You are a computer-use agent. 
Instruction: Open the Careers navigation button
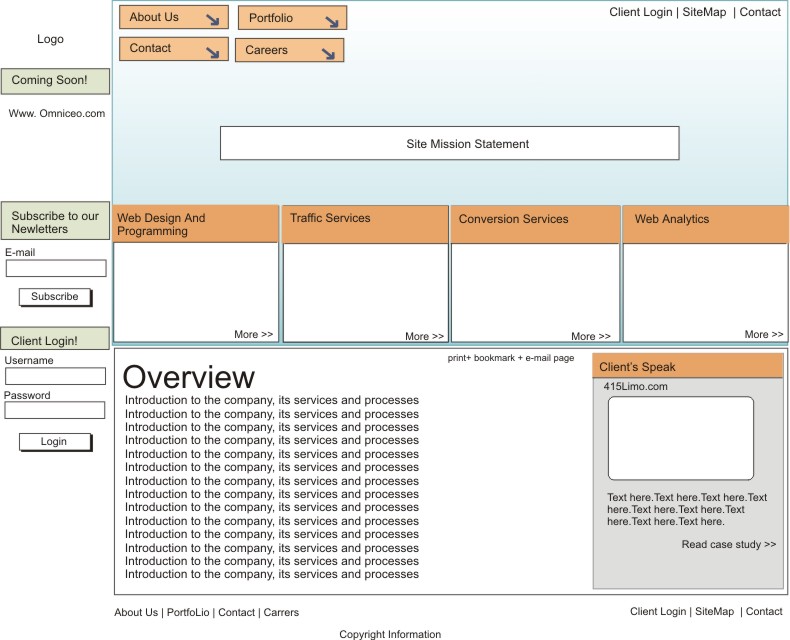290,50
